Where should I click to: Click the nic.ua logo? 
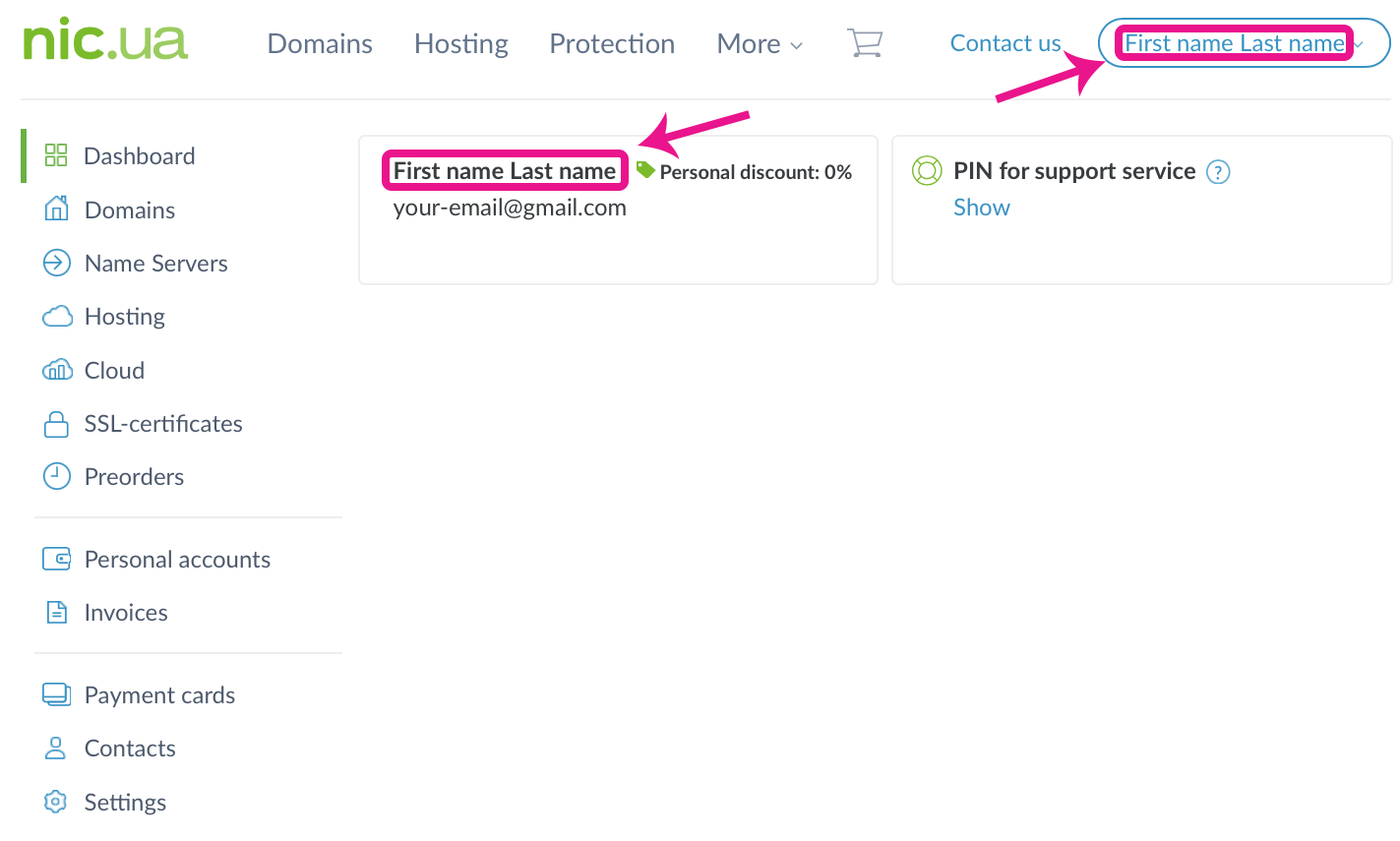coord(104,41)
